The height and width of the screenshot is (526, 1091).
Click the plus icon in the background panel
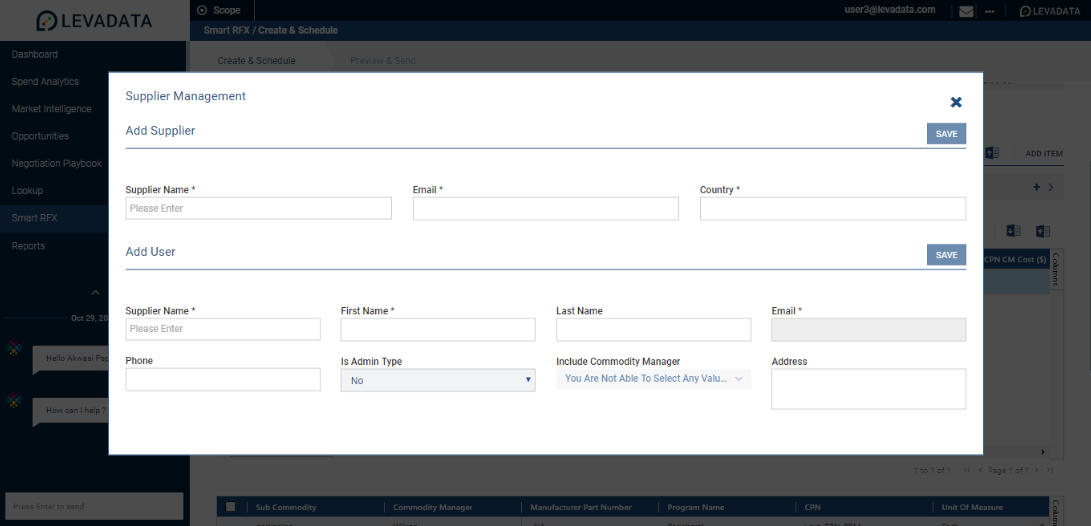coord(1036,187)
